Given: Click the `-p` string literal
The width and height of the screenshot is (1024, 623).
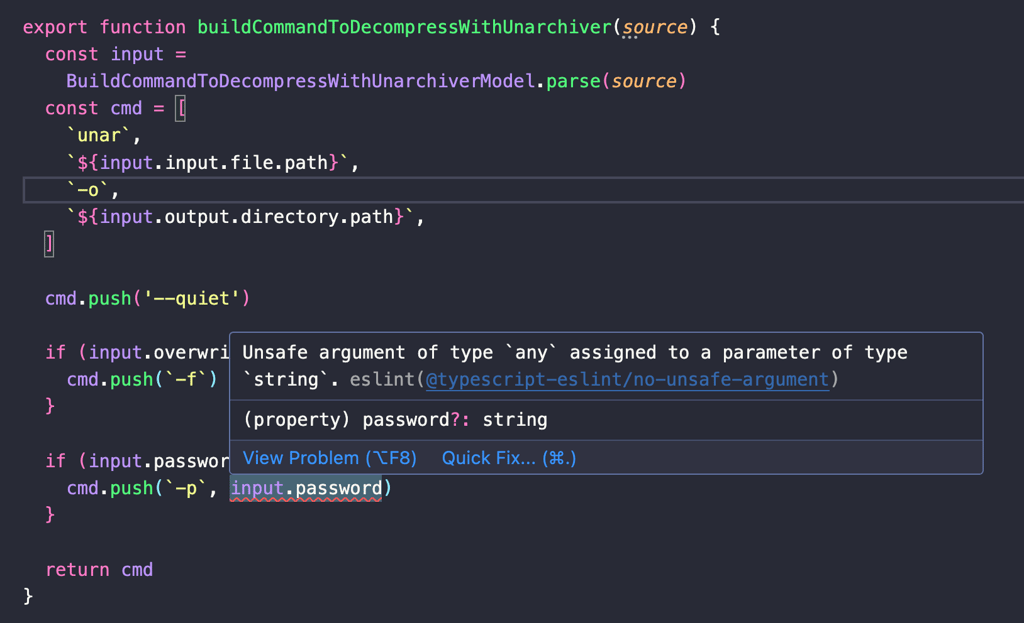Looking at the screenshot, I should (185, 488).
